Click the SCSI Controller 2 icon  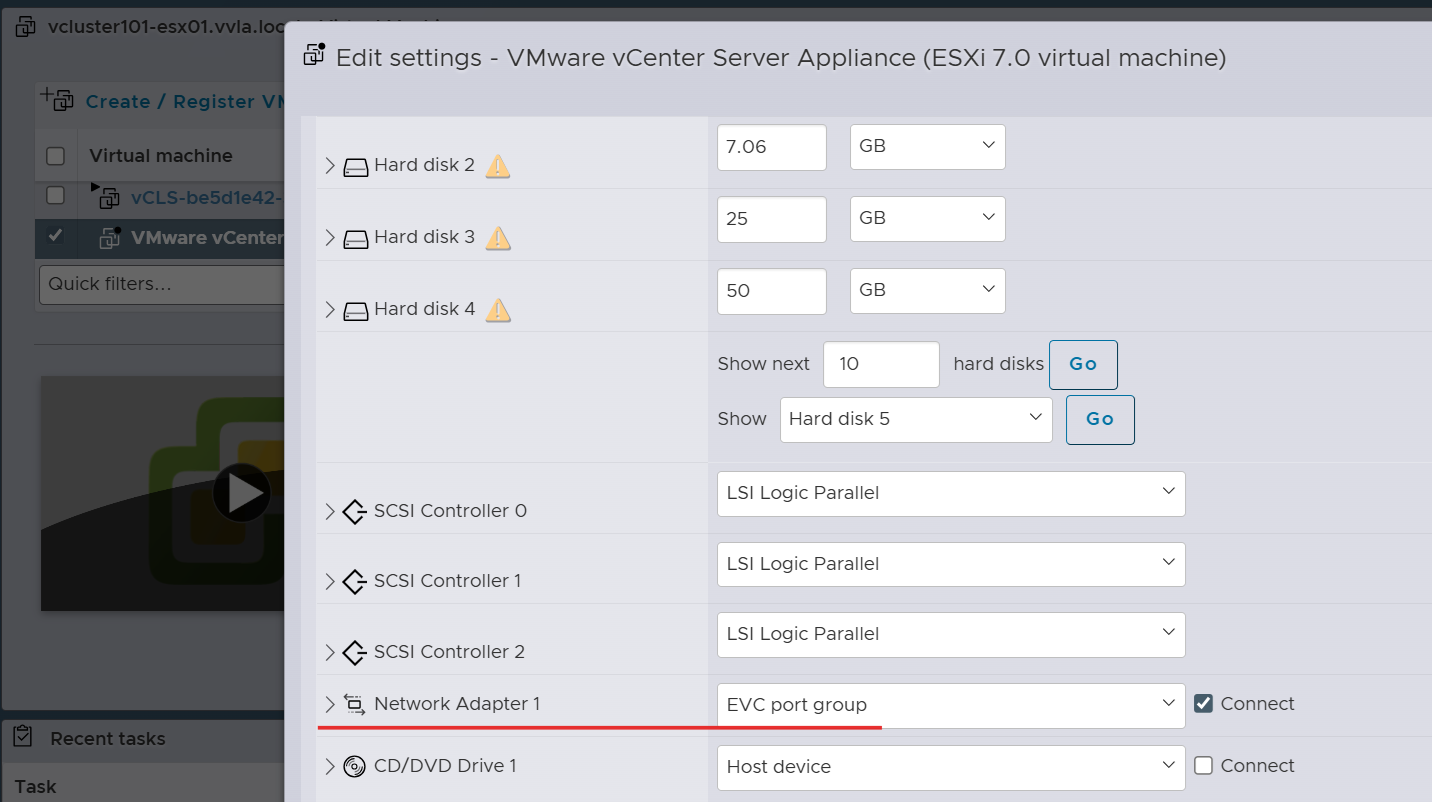pos(355,653)
